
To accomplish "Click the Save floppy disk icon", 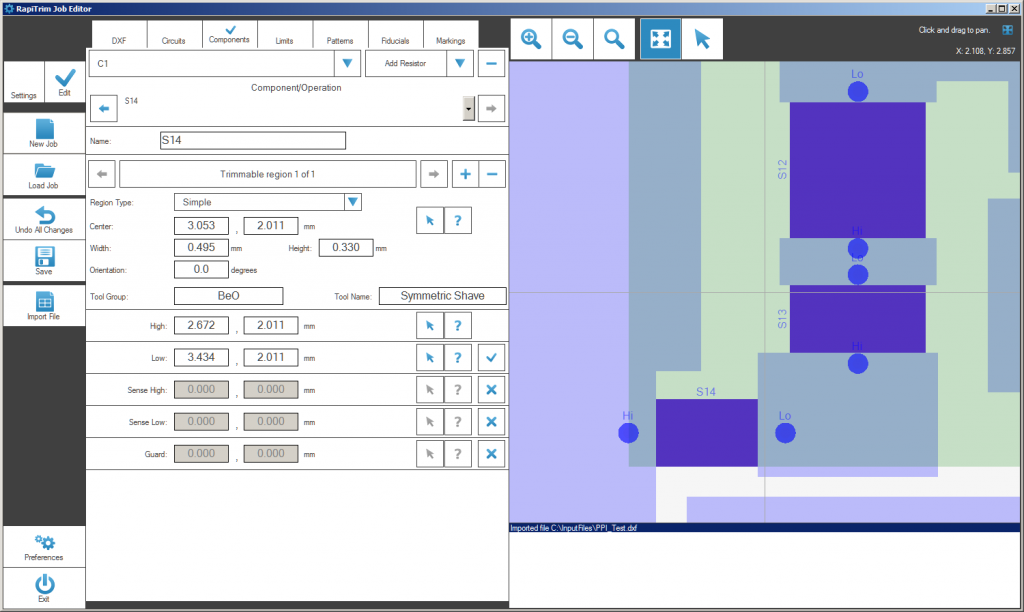I will click(43, 260).
